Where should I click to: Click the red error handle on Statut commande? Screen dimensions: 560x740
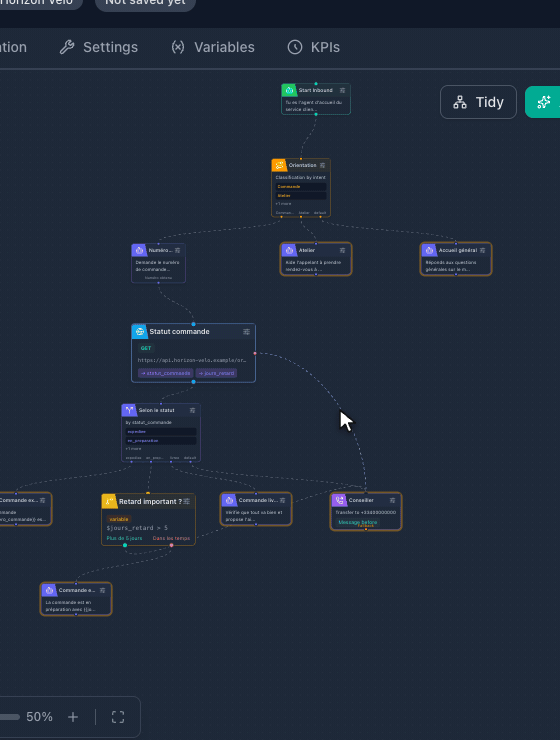255,353
